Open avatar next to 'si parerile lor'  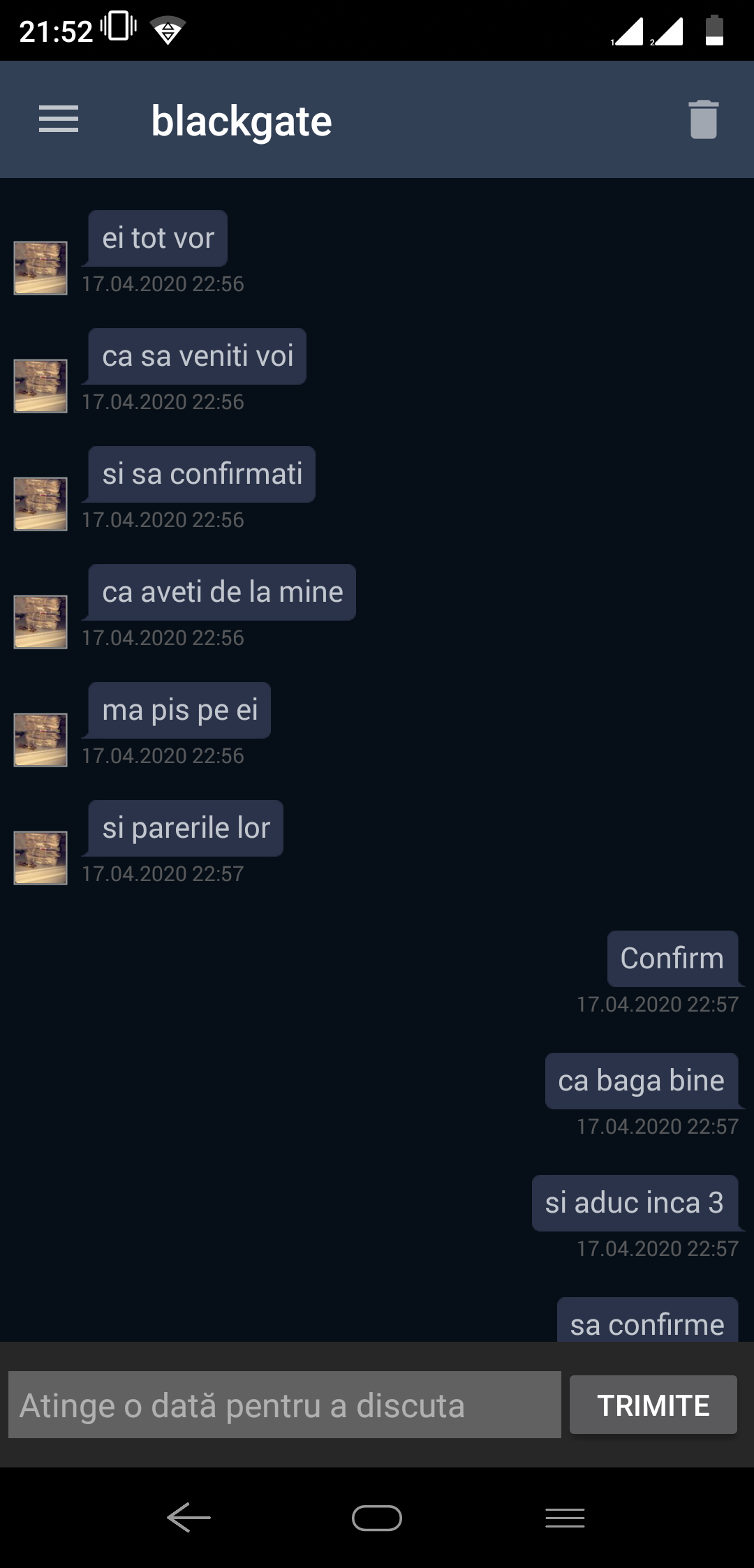click(x=40, y=858)
